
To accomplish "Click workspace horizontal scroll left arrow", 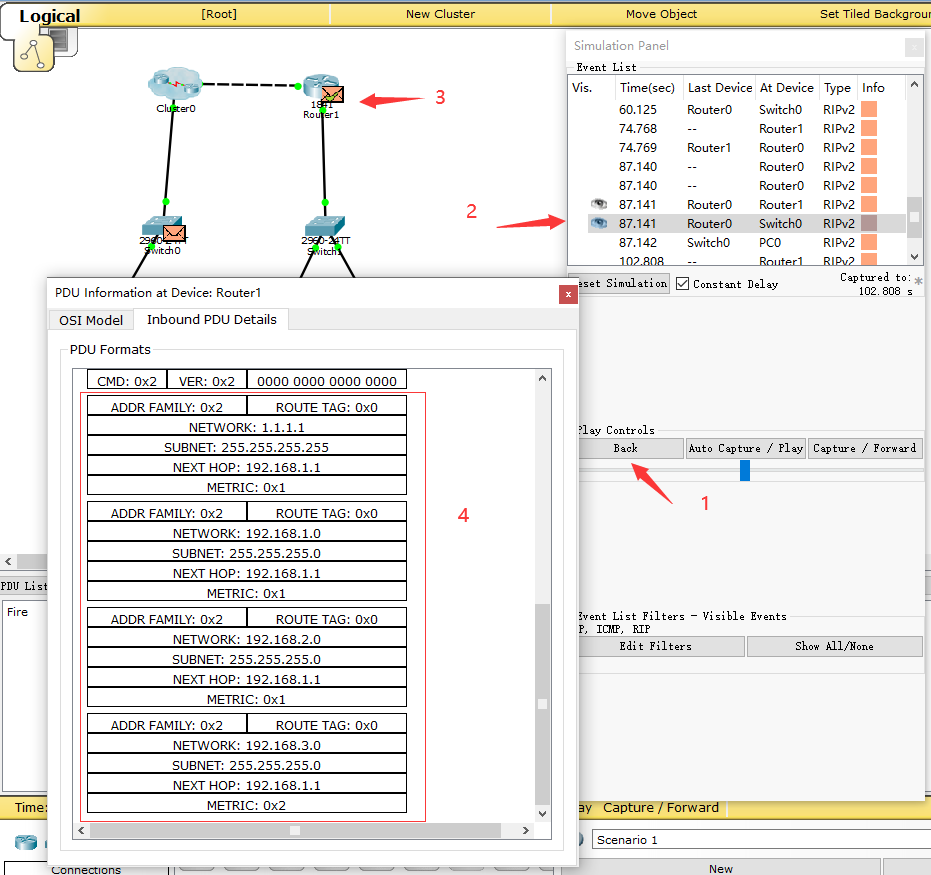I will (x=8, y=561).
